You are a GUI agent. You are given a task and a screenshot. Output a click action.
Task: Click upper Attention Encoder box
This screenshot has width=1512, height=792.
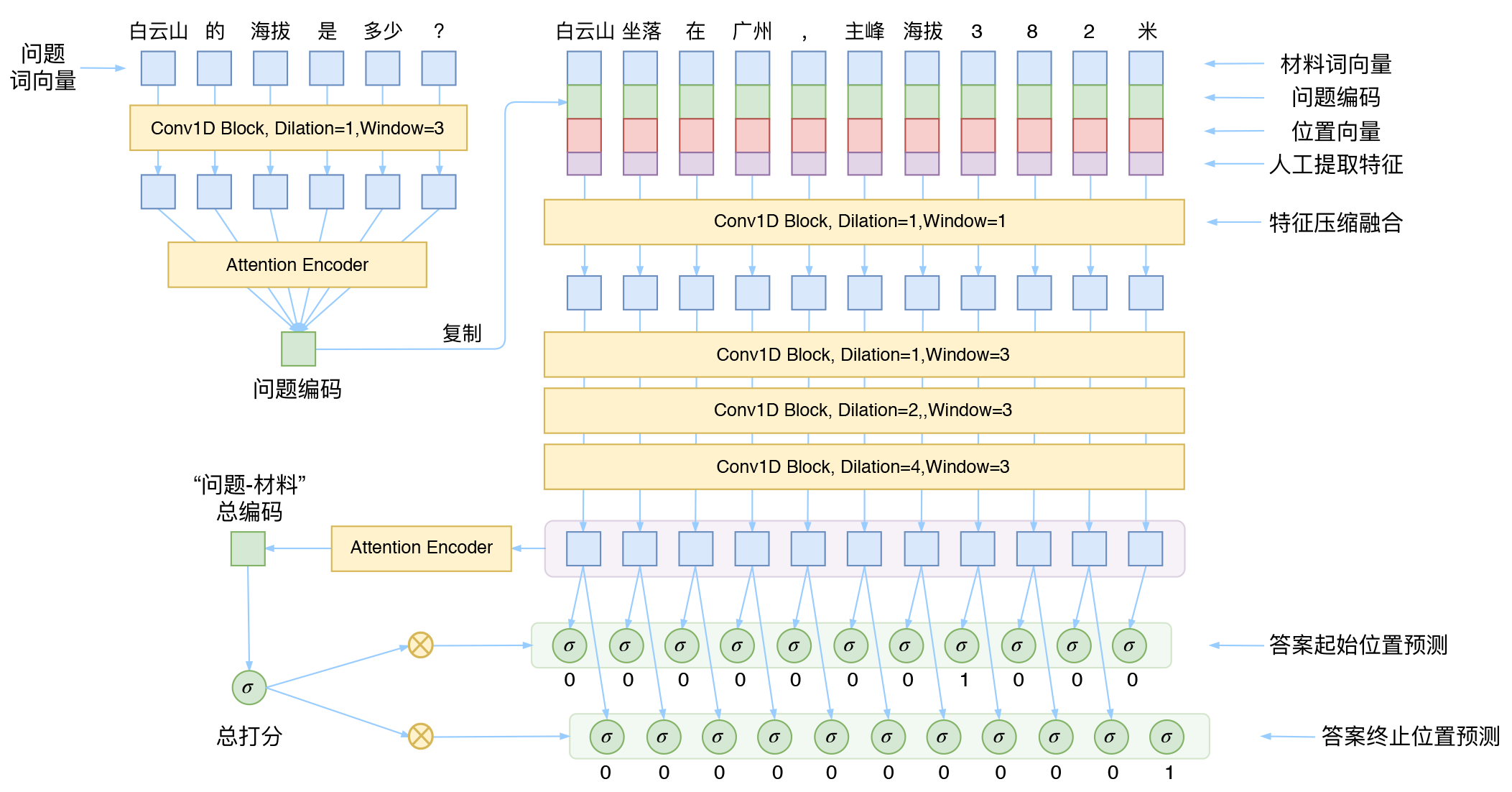pyautogui.click(x=297, y=264)
